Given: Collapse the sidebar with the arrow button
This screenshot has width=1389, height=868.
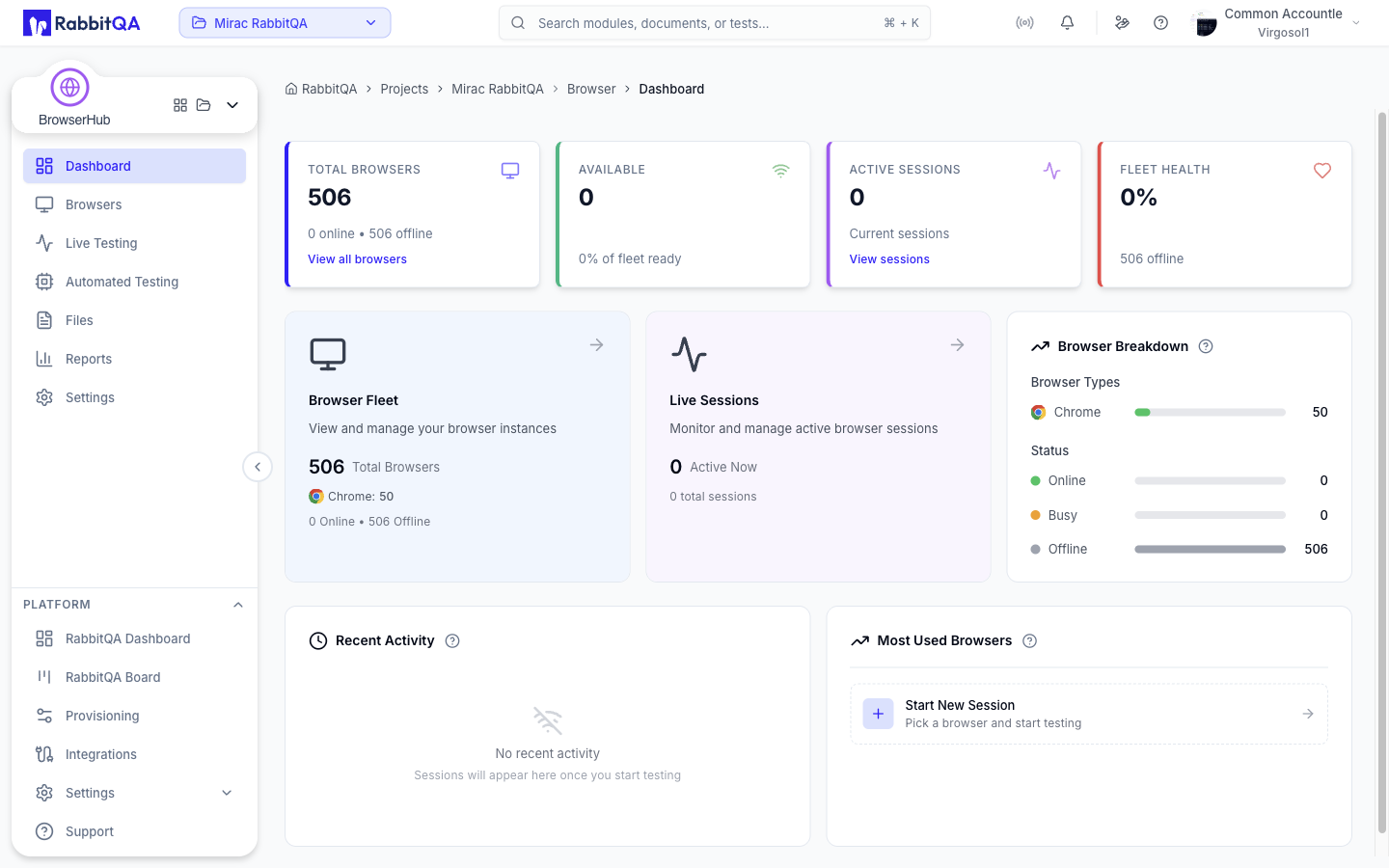Looking at the screenshot, I should pyautogui.click(x=258, y=467).
